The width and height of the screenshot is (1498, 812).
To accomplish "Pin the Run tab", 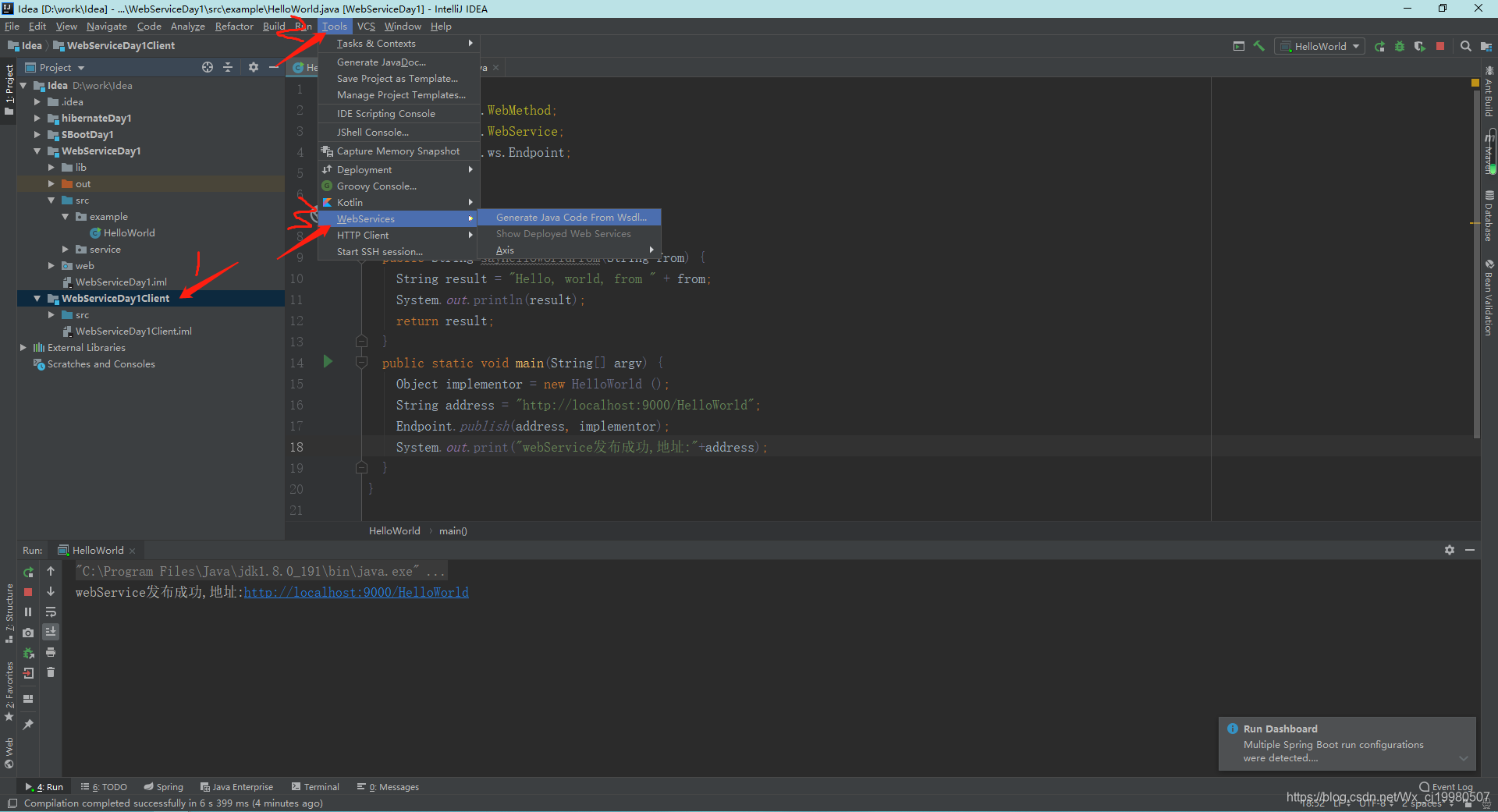I will (28, 725).
